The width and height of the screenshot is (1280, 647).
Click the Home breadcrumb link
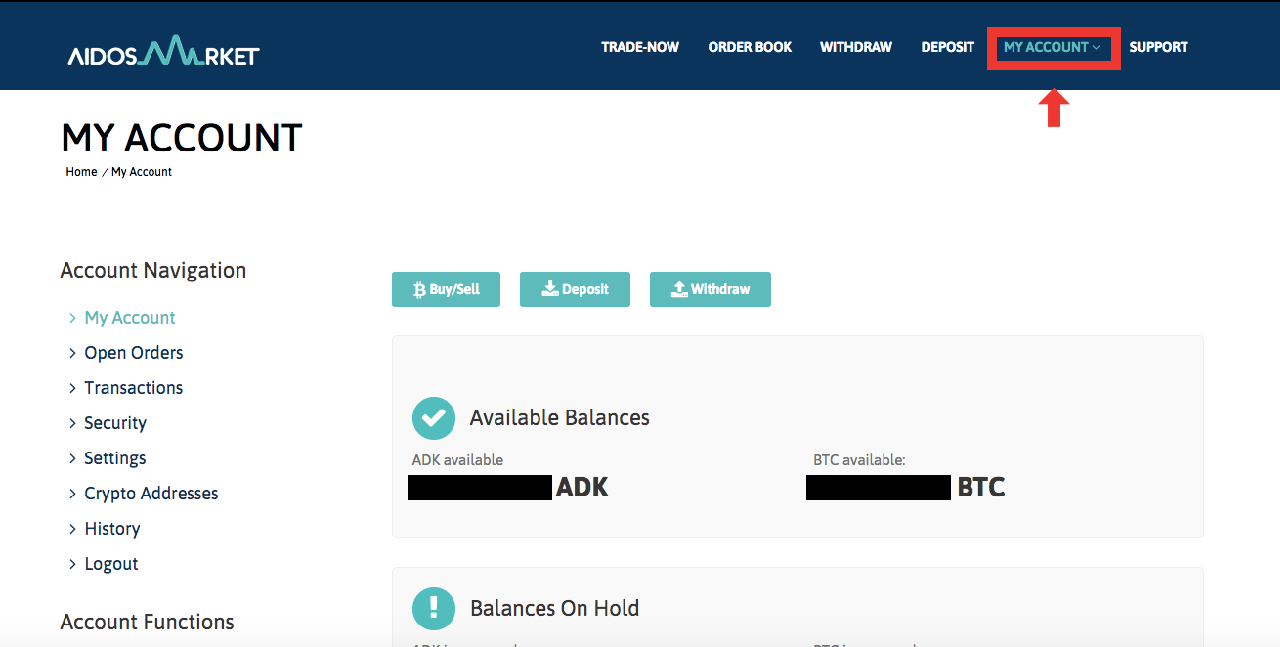coord(81,172)
